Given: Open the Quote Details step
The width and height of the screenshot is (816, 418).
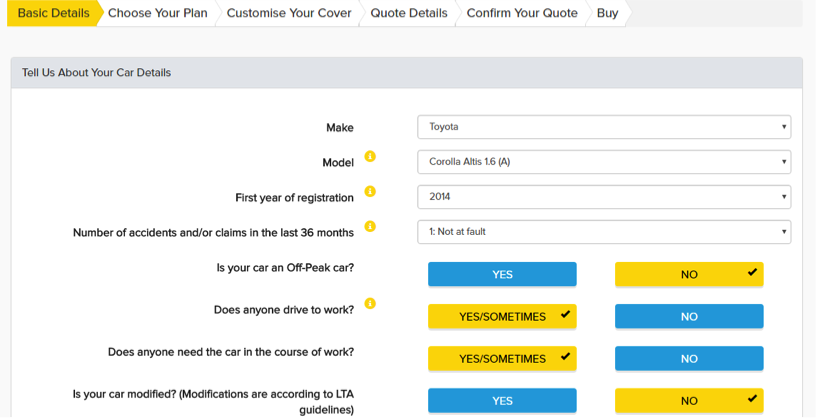Looking at the screenshot, I should pos(408,13).
